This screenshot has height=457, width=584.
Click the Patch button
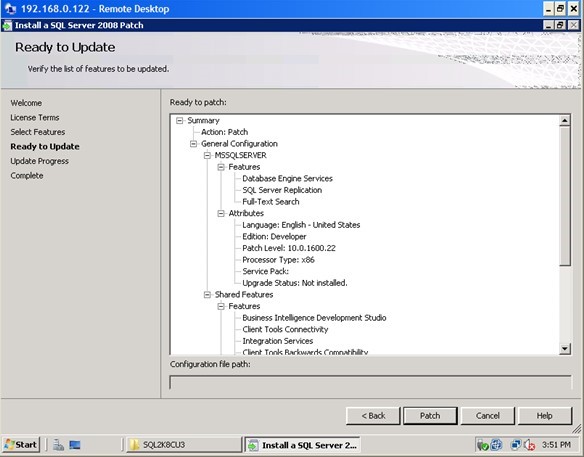(430, 416)
